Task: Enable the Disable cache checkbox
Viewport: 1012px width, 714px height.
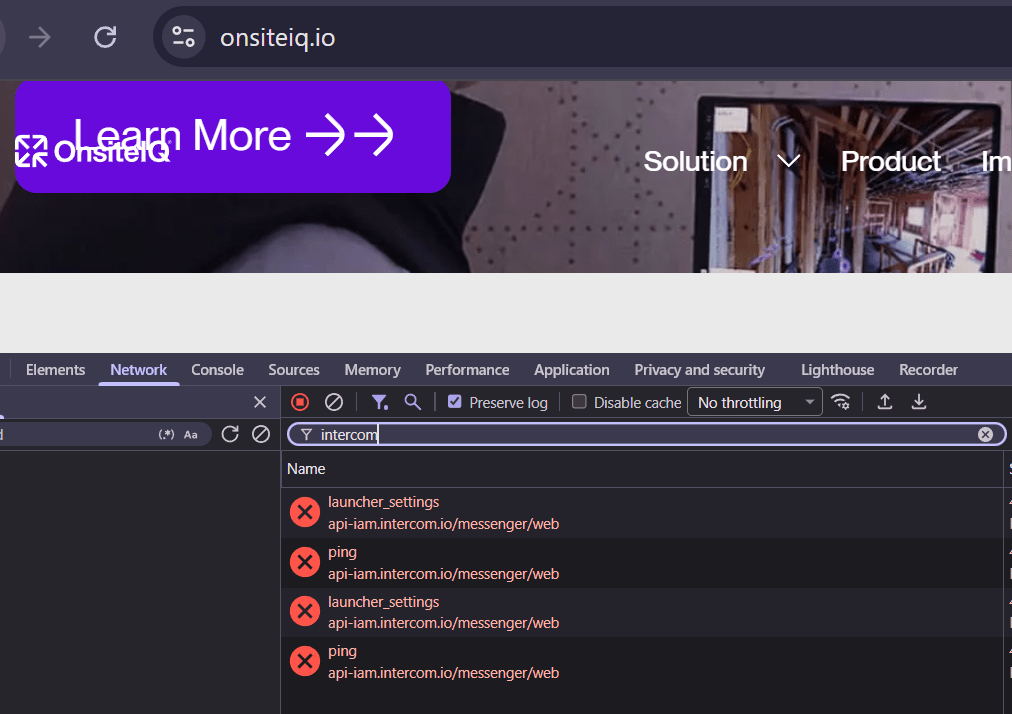Action: pyautogui.click(x=579, y=402)
